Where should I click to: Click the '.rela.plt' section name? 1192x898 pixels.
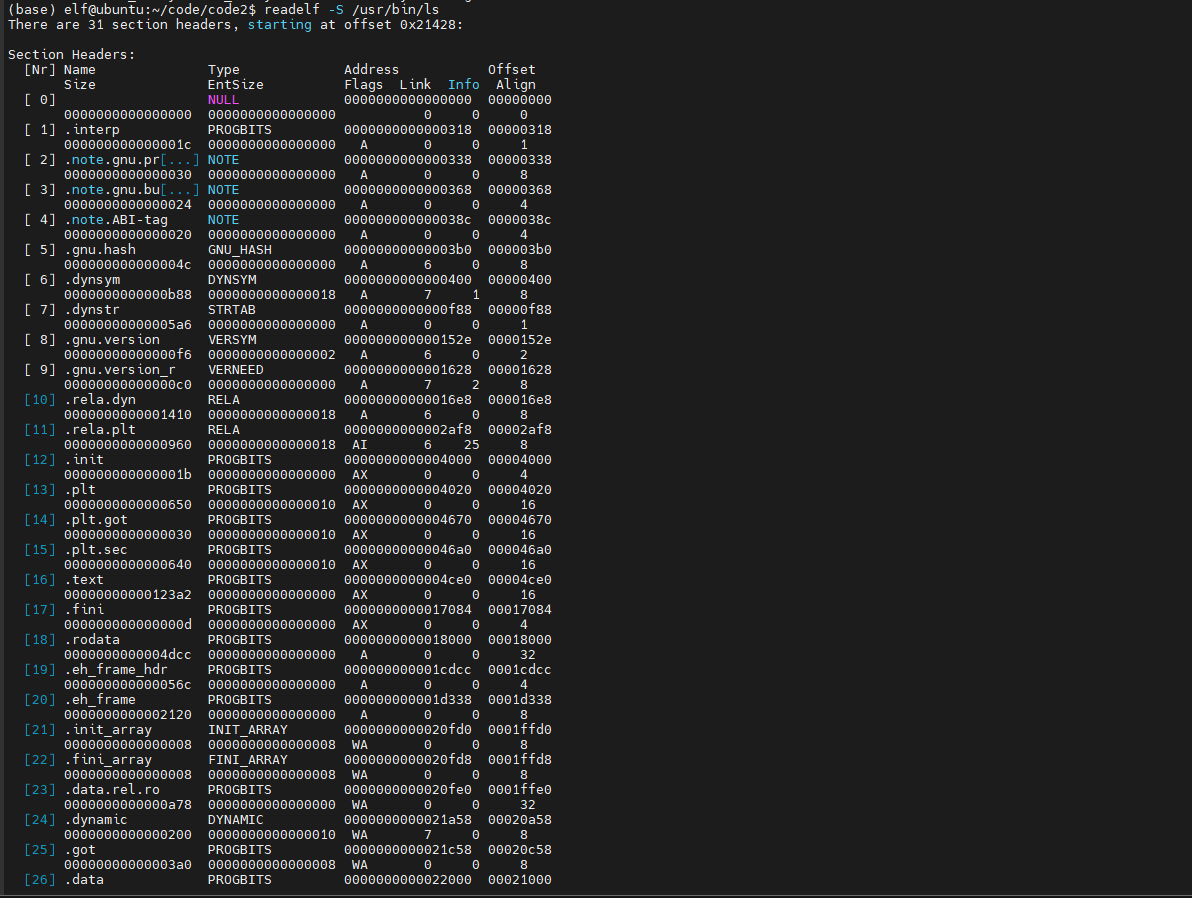pyautogui.click(x=100, y=430)
